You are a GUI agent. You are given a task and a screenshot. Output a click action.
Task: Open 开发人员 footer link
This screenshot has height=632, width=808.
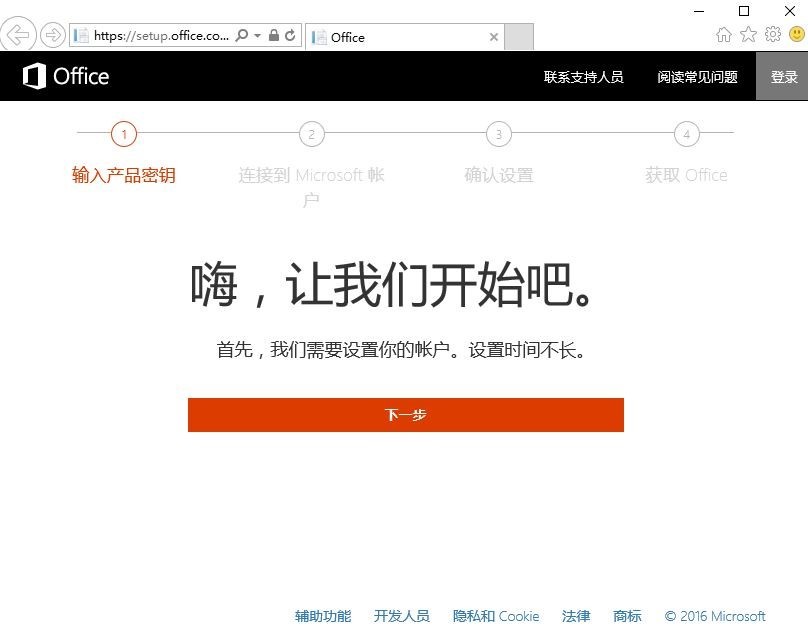401,616
